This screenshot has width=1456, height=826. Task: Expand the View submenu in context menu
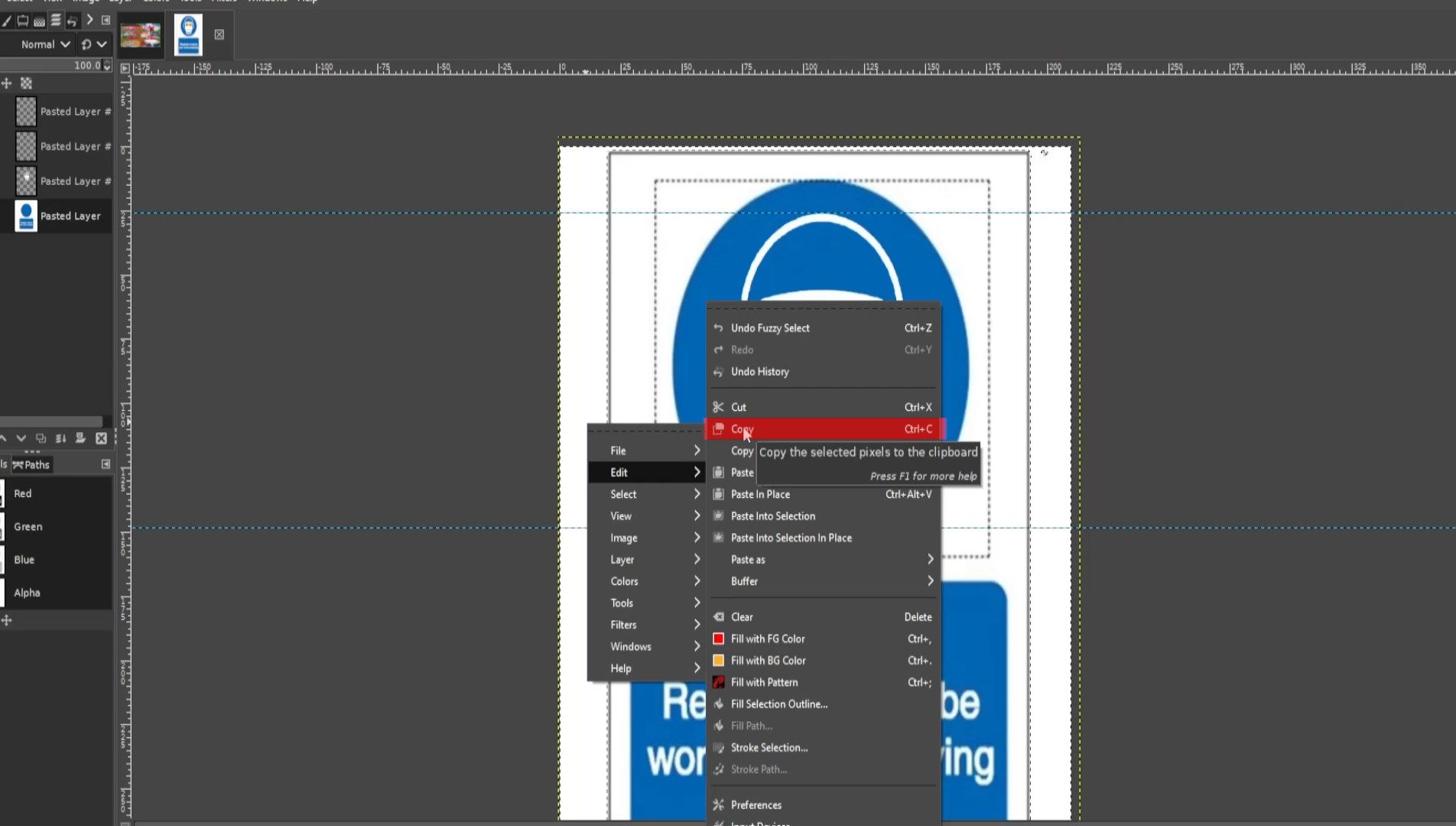pos(646,516)
